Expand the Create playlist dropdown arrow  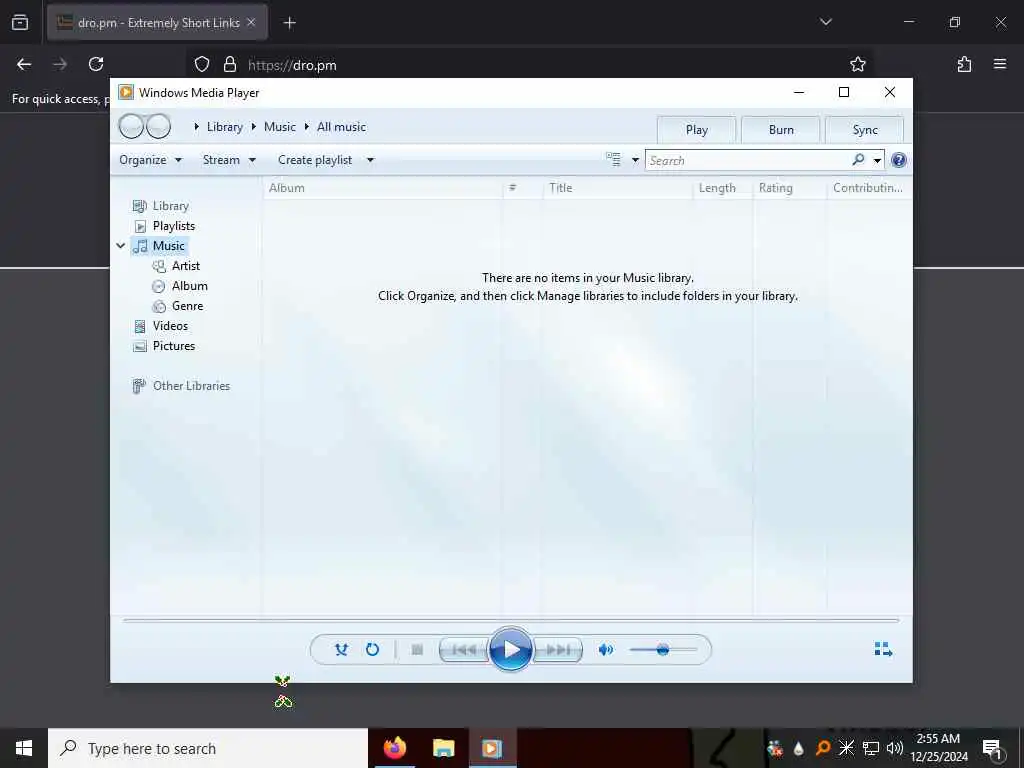click(370, 160)
